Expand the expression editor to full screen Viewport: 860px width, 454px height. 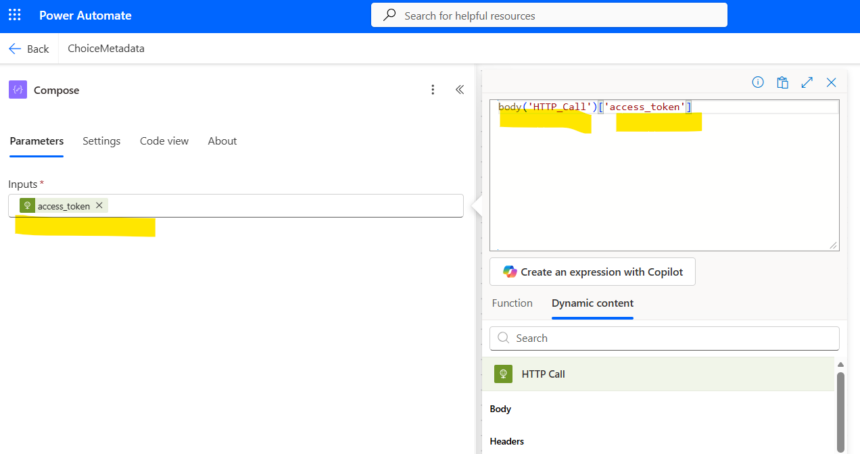tap(807, 83)
